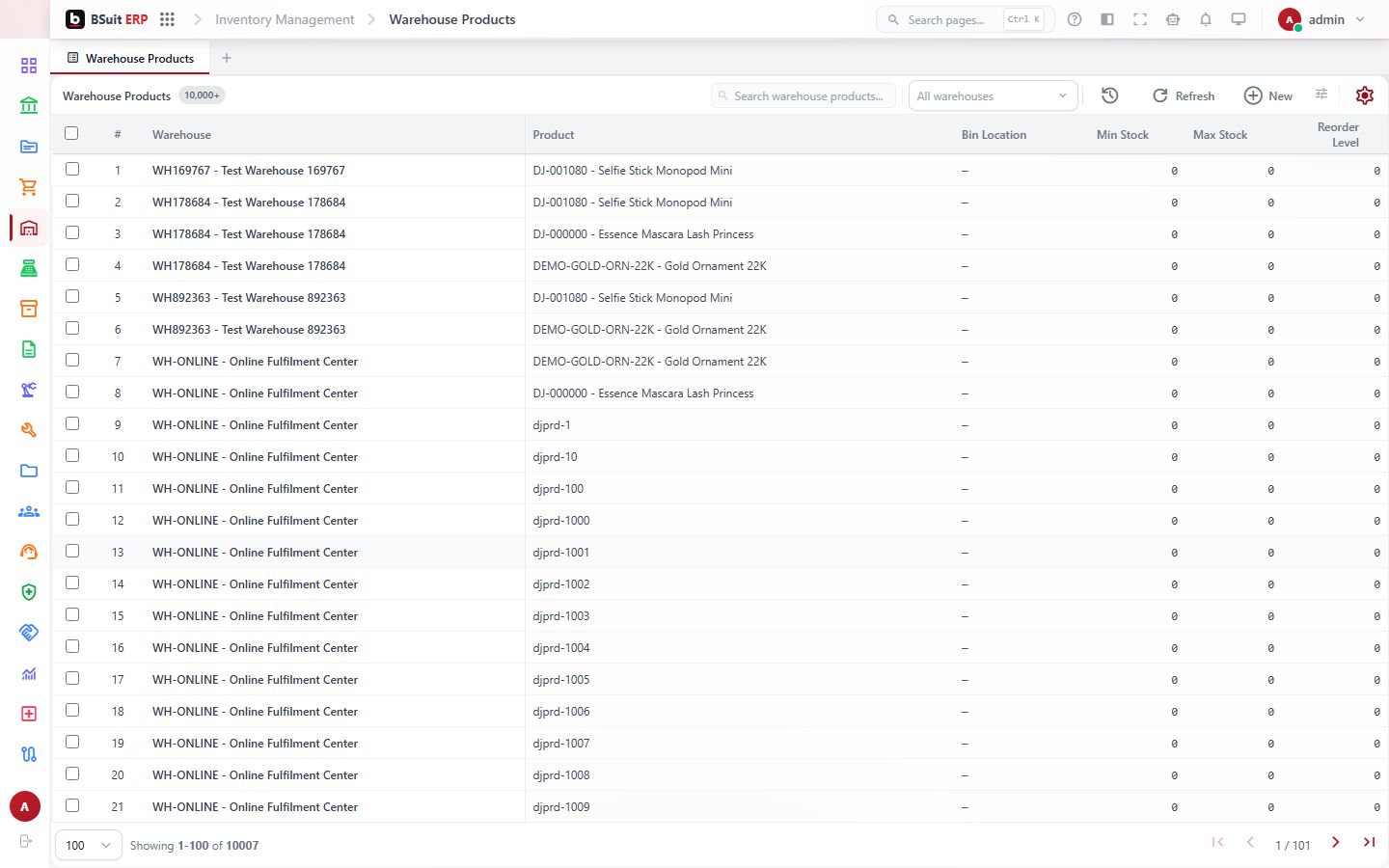Image resolution: width=1389 pixels, height=868 pixels.
Task: Open the green document sidebar icon
Action: [29, 349]
